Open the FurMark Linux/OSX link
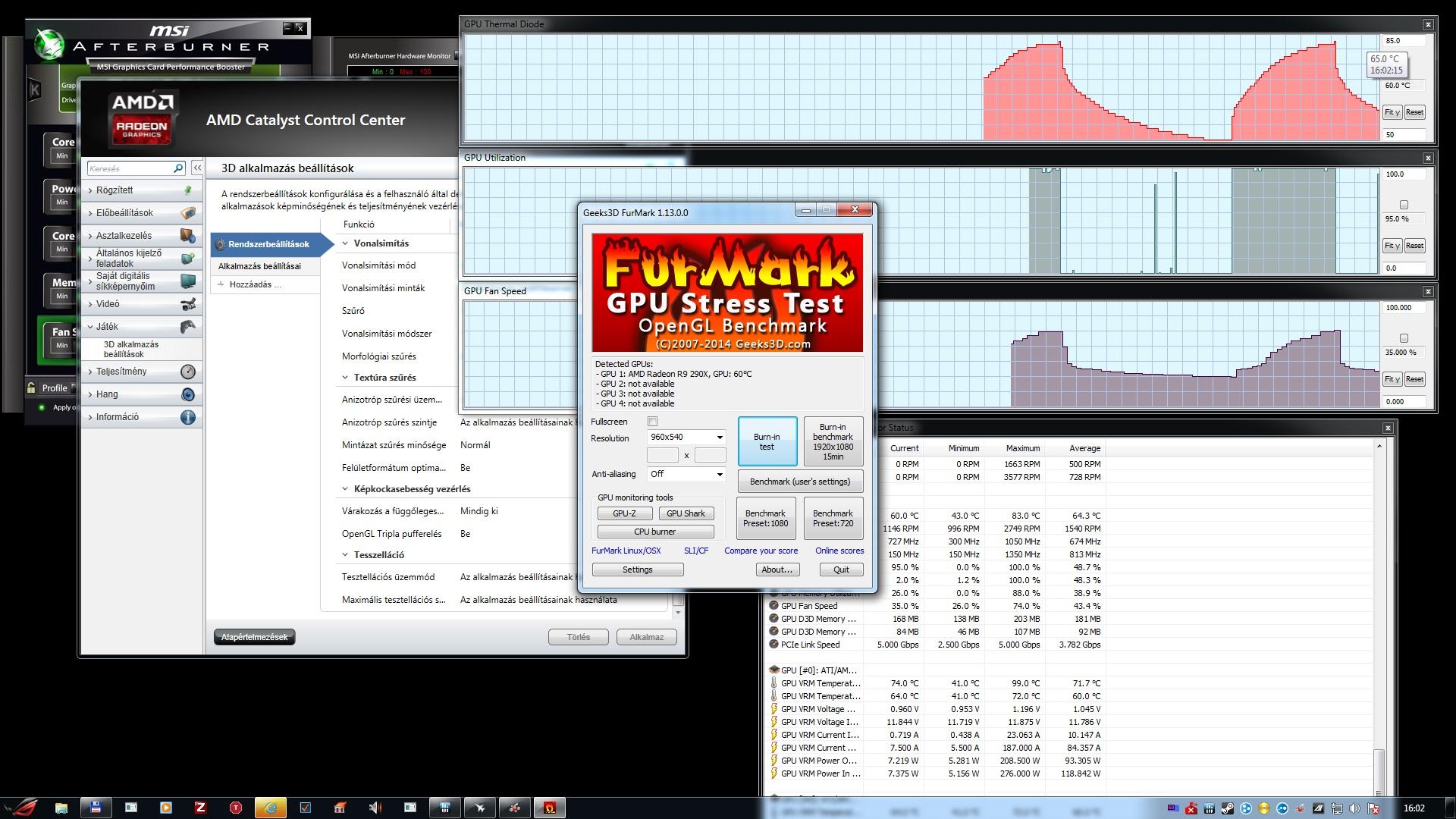 [626, 551]
